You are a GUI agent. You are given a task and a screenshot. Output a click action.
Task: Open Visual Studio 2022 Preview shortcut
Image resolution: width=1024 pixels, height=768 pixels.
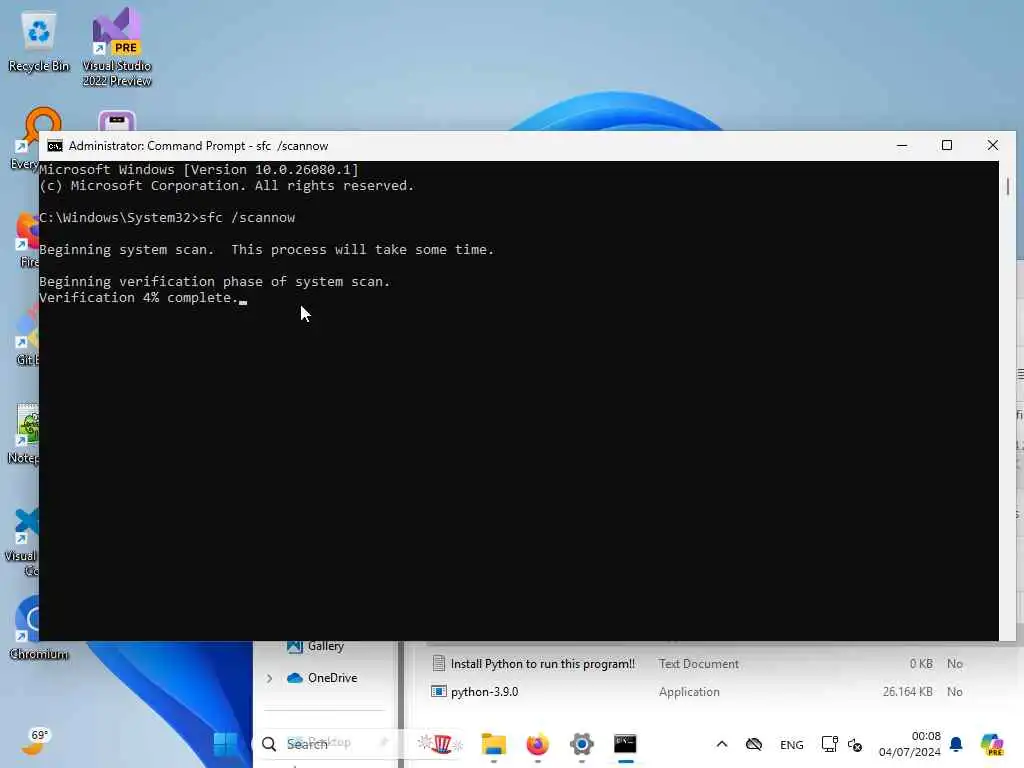(117, 47)
